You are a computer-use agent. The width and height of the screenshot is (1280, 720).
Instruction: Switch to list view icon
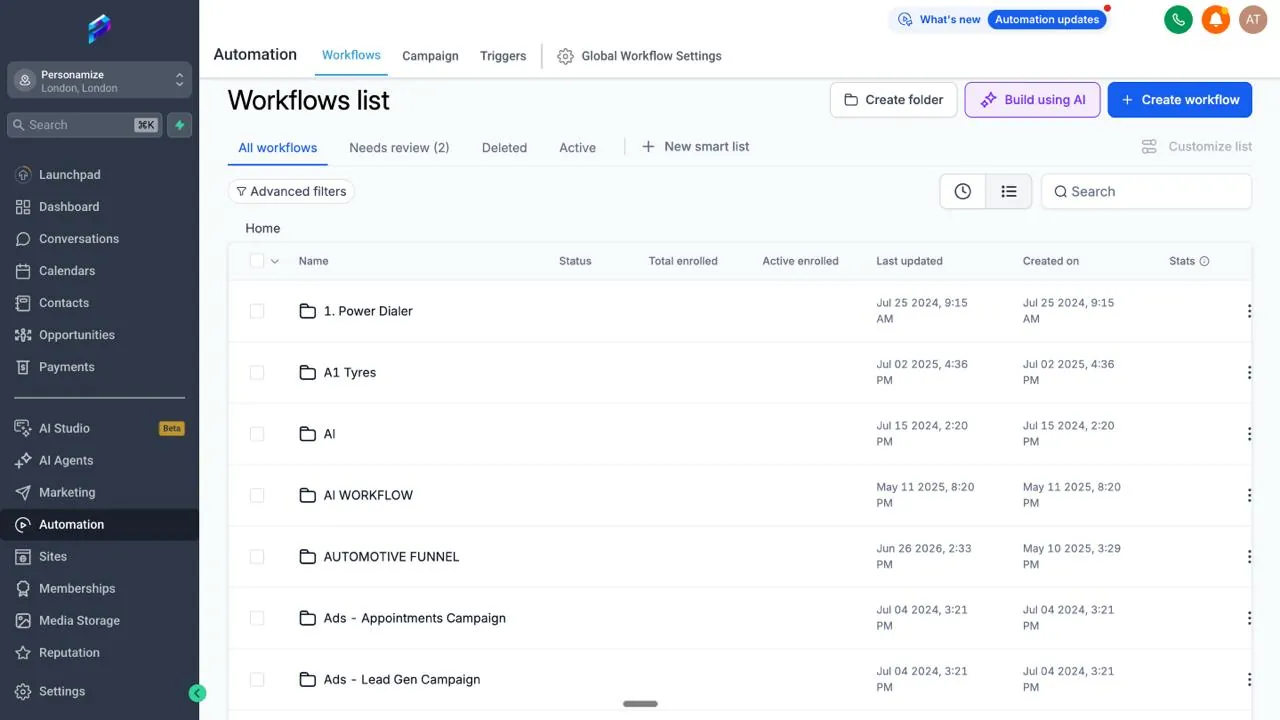tap(1008, 191)
